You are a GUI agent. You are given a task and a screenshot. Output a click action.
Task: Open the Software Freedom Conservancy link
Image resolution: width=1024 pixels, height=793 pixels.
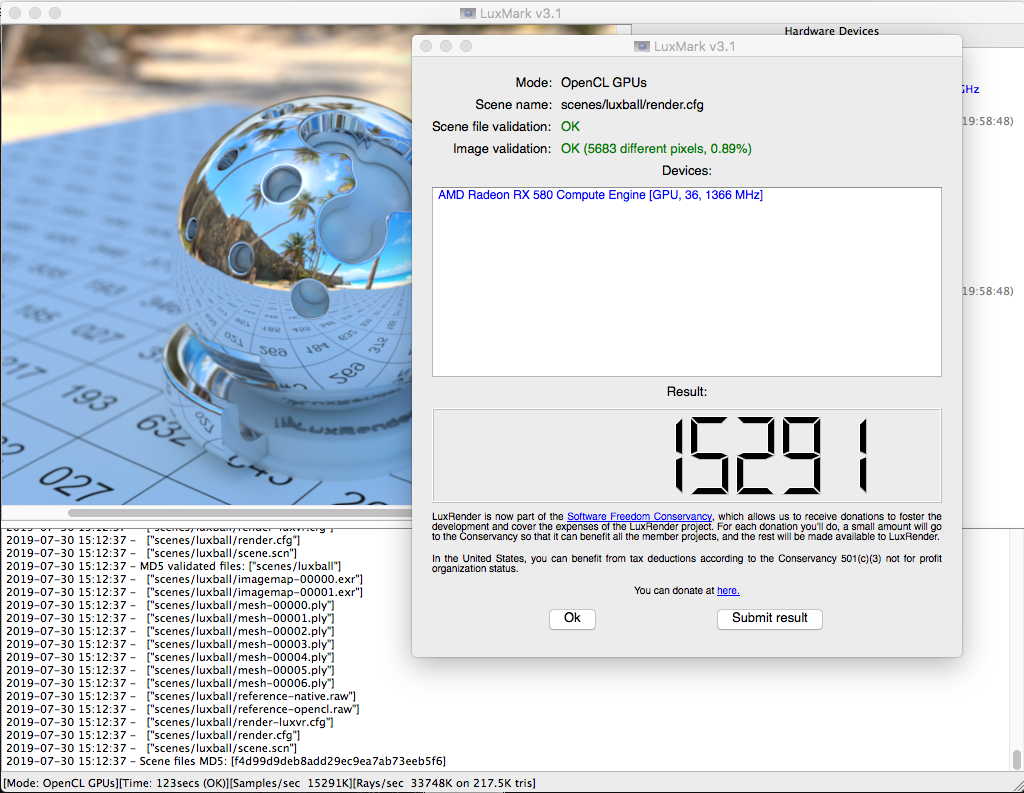click(639, 516)
